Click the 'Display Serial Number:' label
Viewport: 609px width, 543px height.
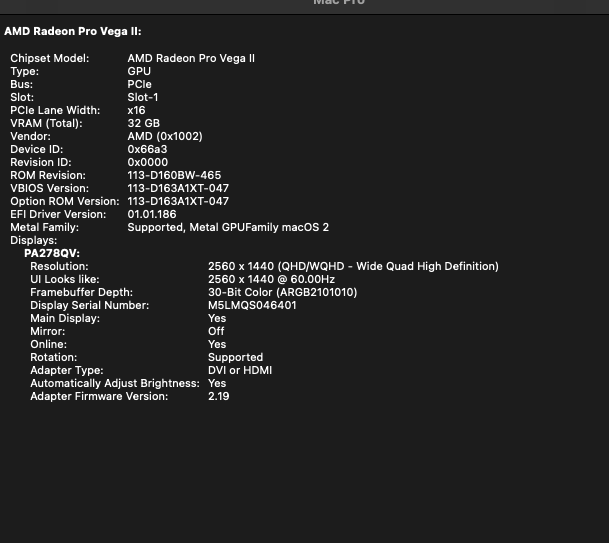pos(89,306)
